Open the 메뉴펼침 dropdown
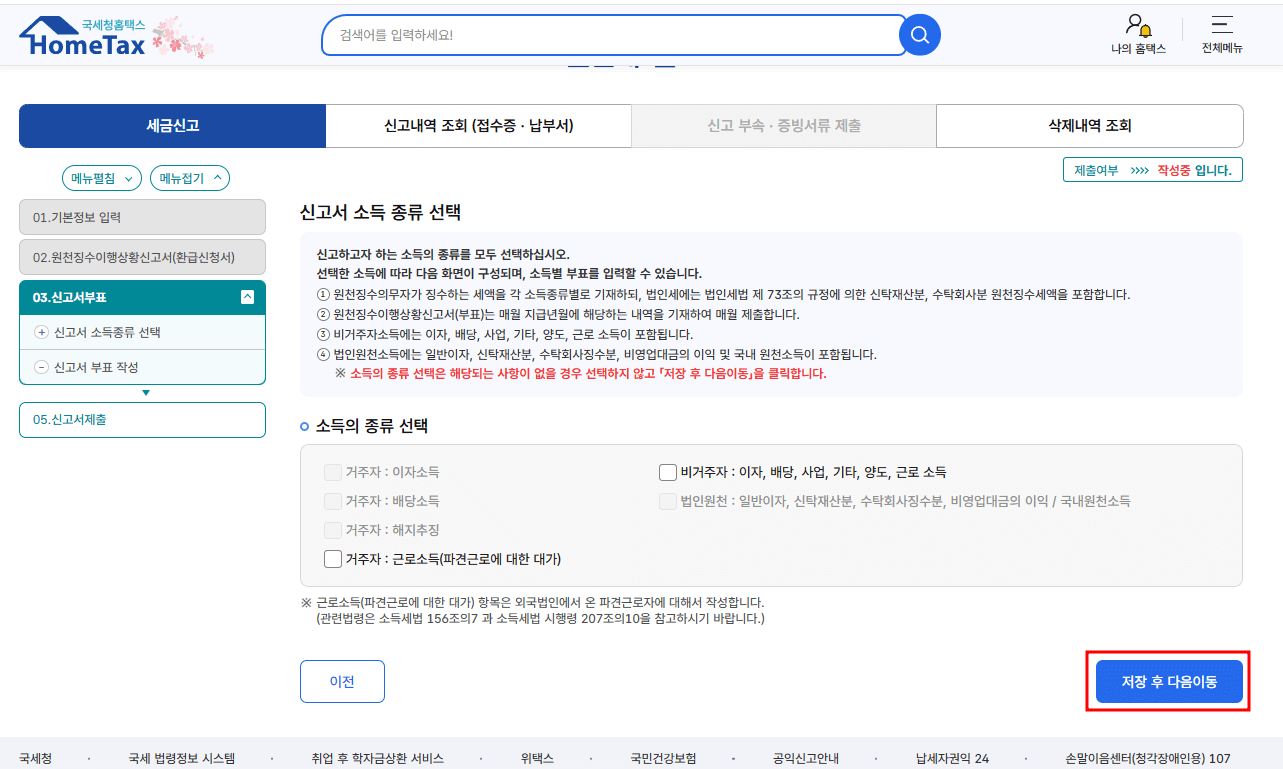Image resolution: width=1283 pixels, height=769 pixels. tap(102, 177)
